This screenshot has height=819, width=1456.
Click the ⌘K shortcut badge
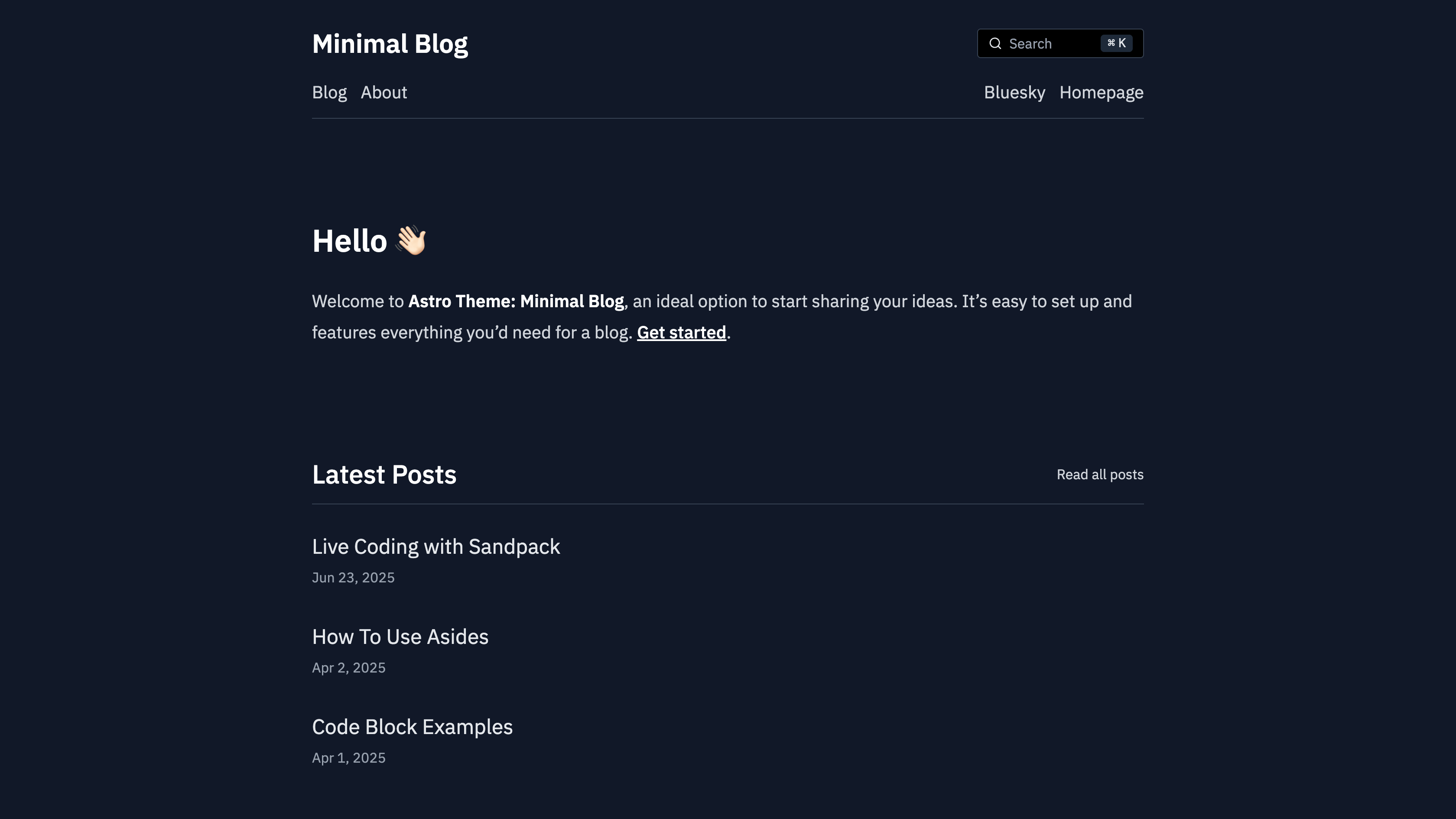(1116, 43)
